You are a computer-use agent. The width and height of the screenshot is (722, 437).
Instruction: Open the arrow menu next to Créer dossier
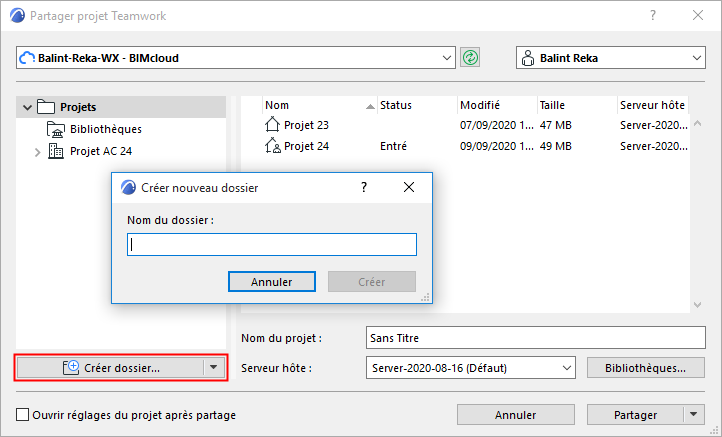click(214, 367)
